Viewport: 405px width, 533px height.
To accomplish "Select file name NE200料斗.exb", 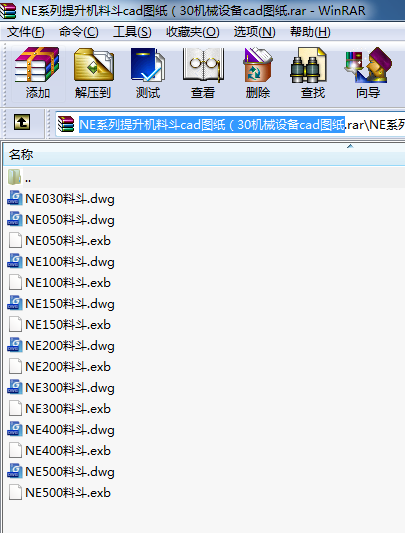I will tap(68, 367).
